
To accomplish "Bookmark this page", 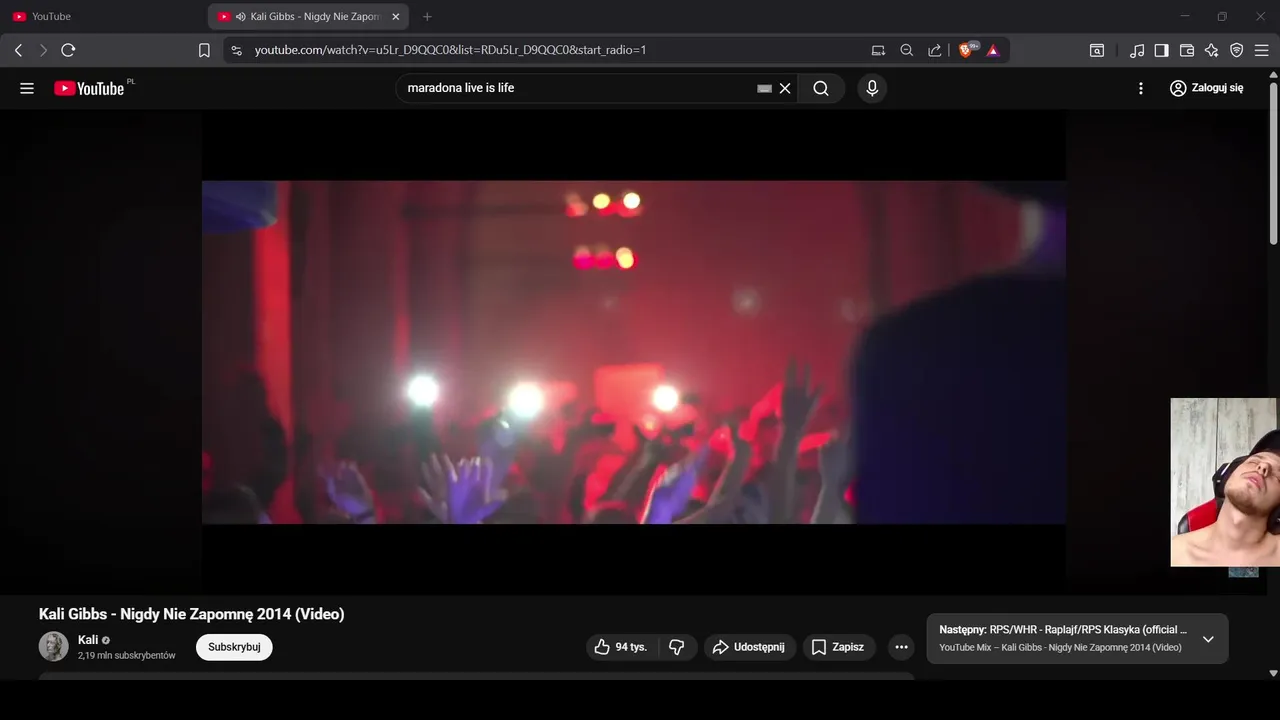I will 204,50.
